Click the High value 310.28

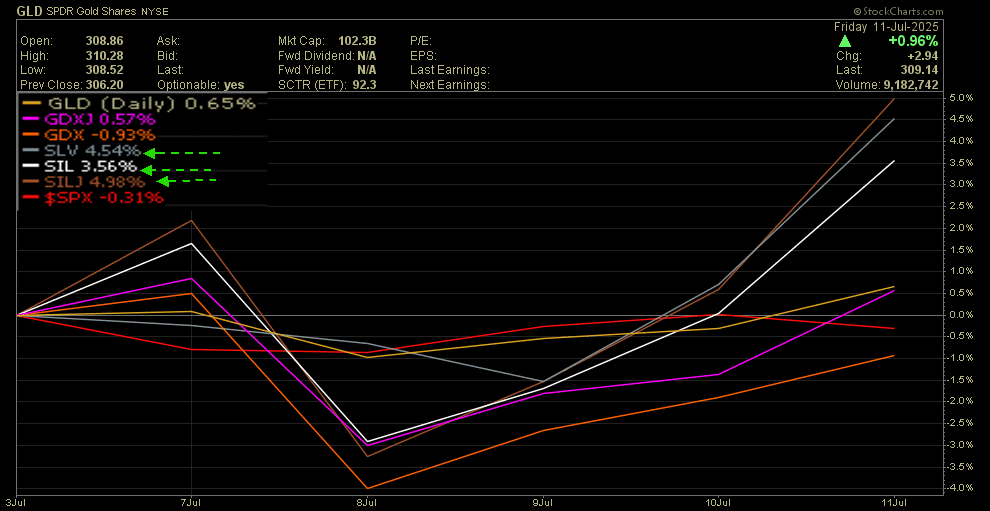pos(104,56)
